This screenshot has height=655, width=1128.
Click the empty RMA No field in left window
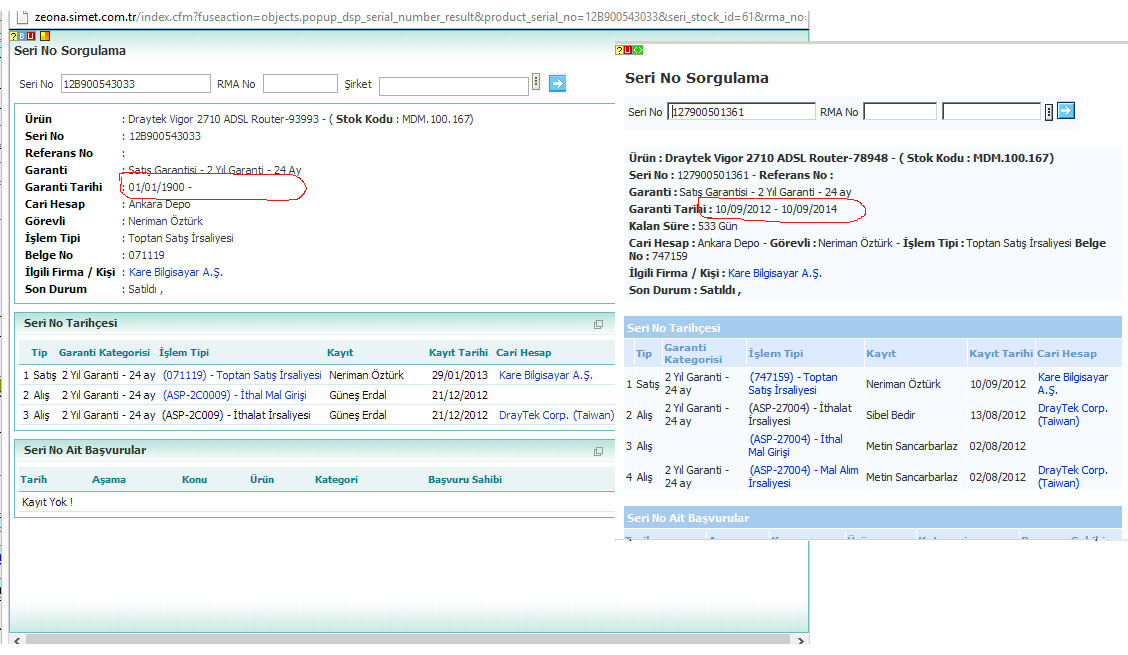coord(300,84)
